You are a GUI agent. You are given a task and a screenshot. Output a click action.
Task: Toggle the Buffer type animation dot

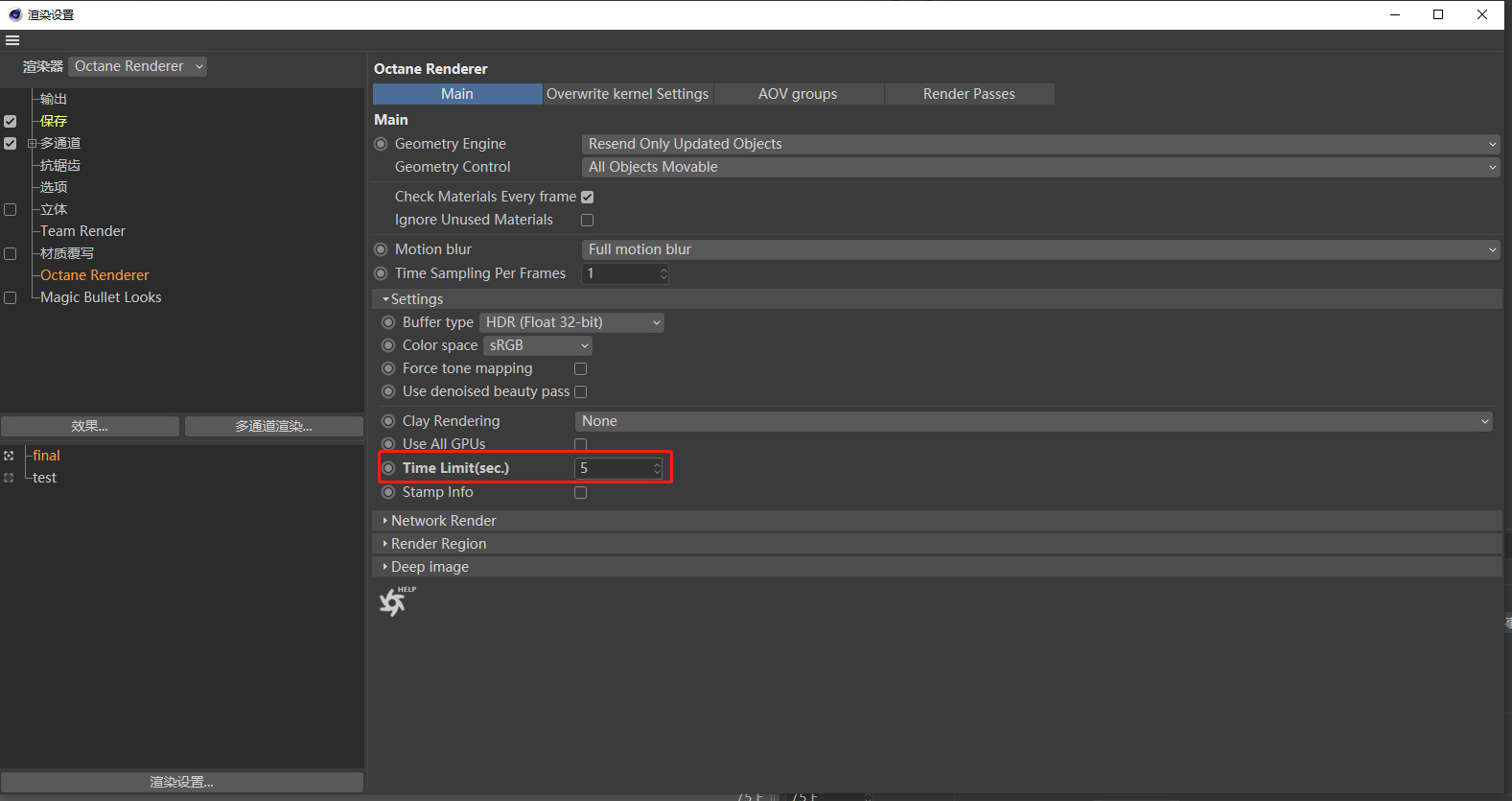coord(388,322)
